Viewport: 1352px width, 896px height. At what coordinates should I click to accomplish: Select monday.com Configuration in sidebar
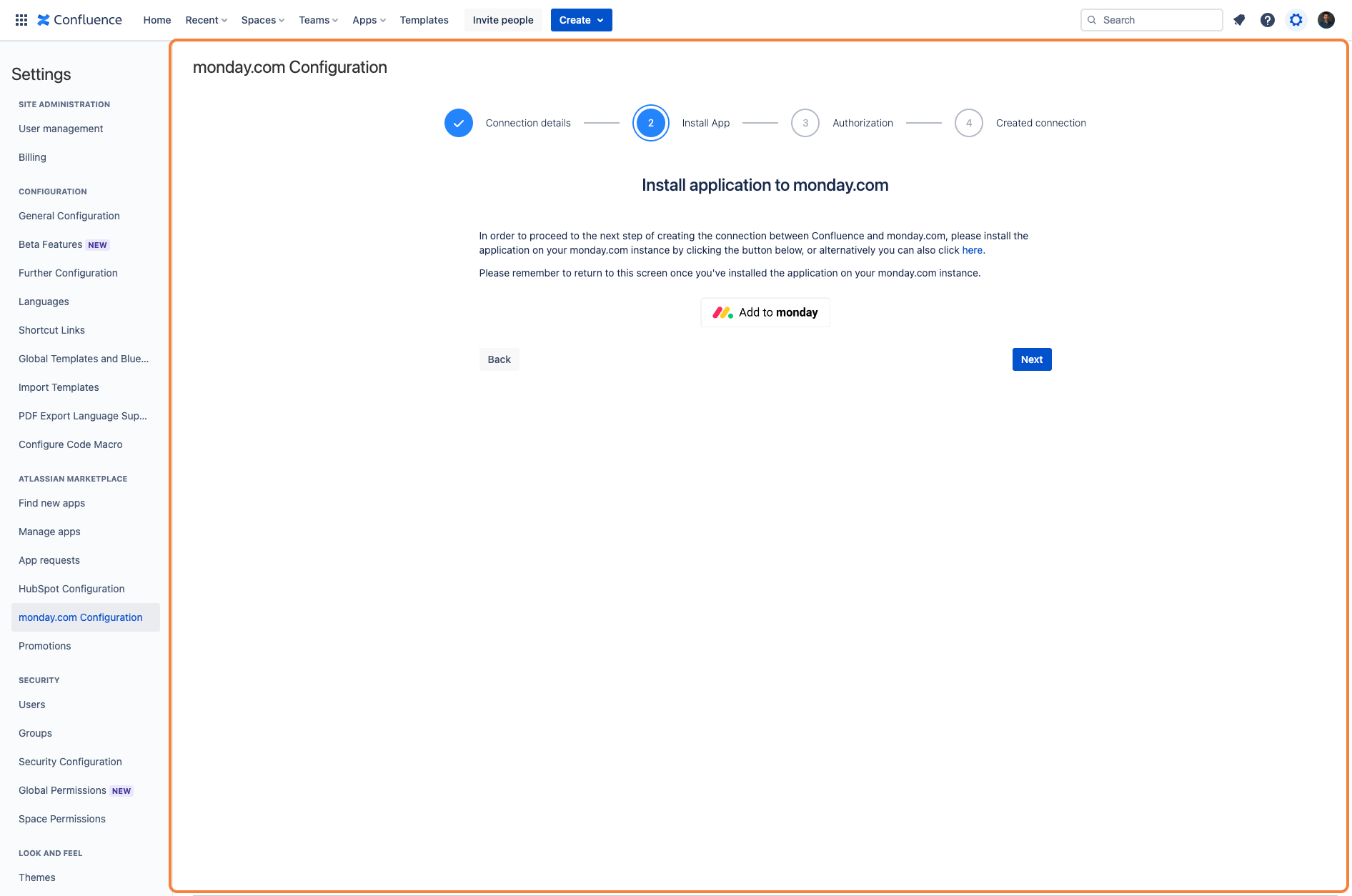(x=86, y=617)
